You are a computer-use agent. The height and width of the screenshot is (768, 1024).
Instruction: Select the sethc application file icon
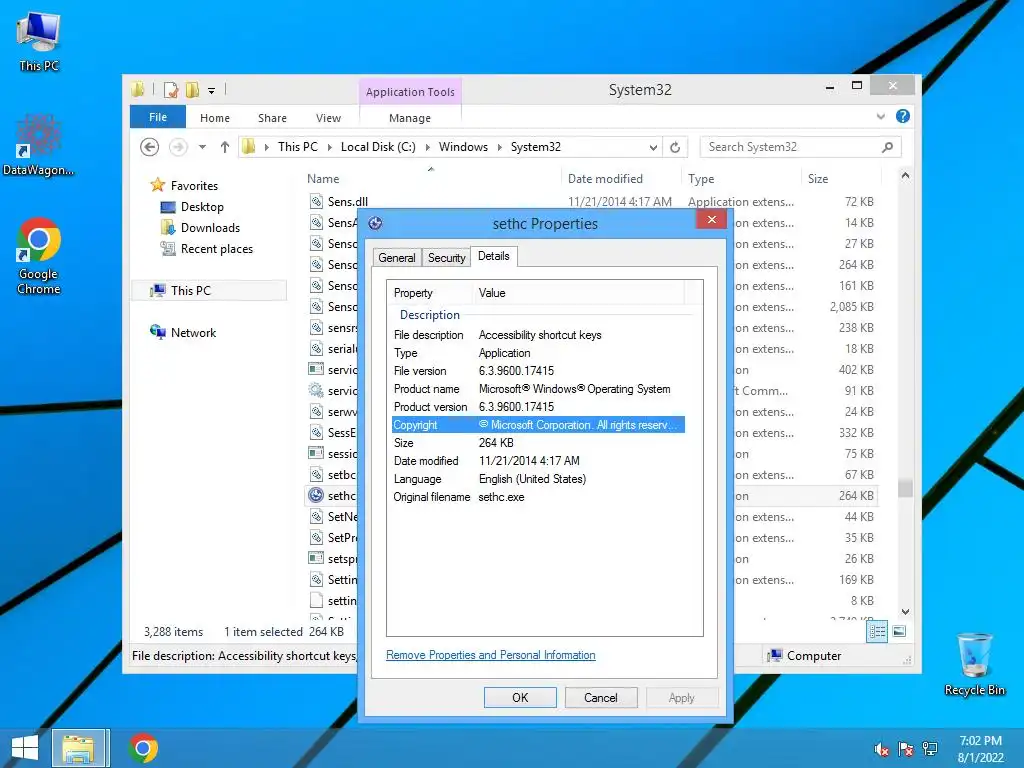coord(316,496)
